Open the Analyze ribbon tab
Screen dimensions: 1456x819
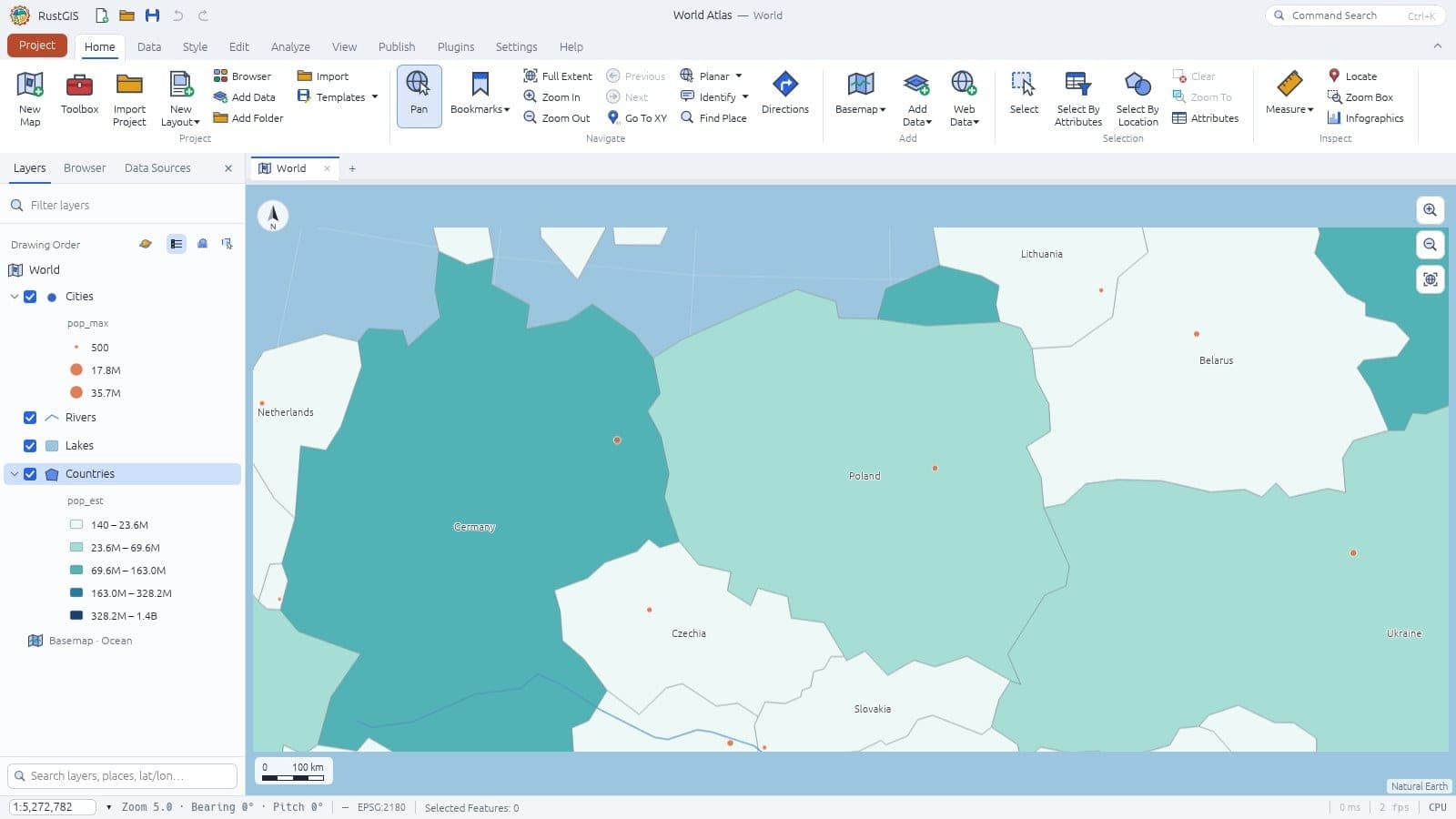coord(290,46)
